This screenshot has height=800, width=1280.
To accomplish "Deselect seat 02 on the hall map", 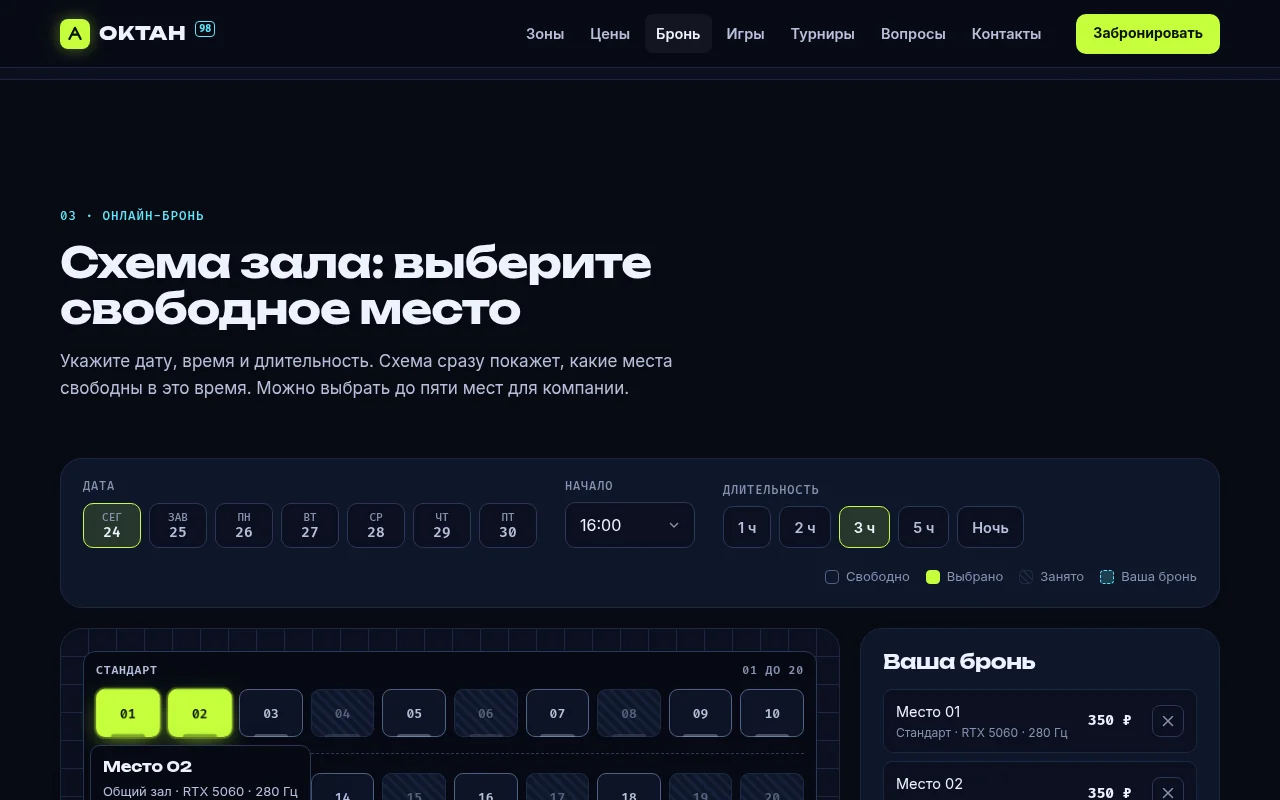I will tap(200, 713).
